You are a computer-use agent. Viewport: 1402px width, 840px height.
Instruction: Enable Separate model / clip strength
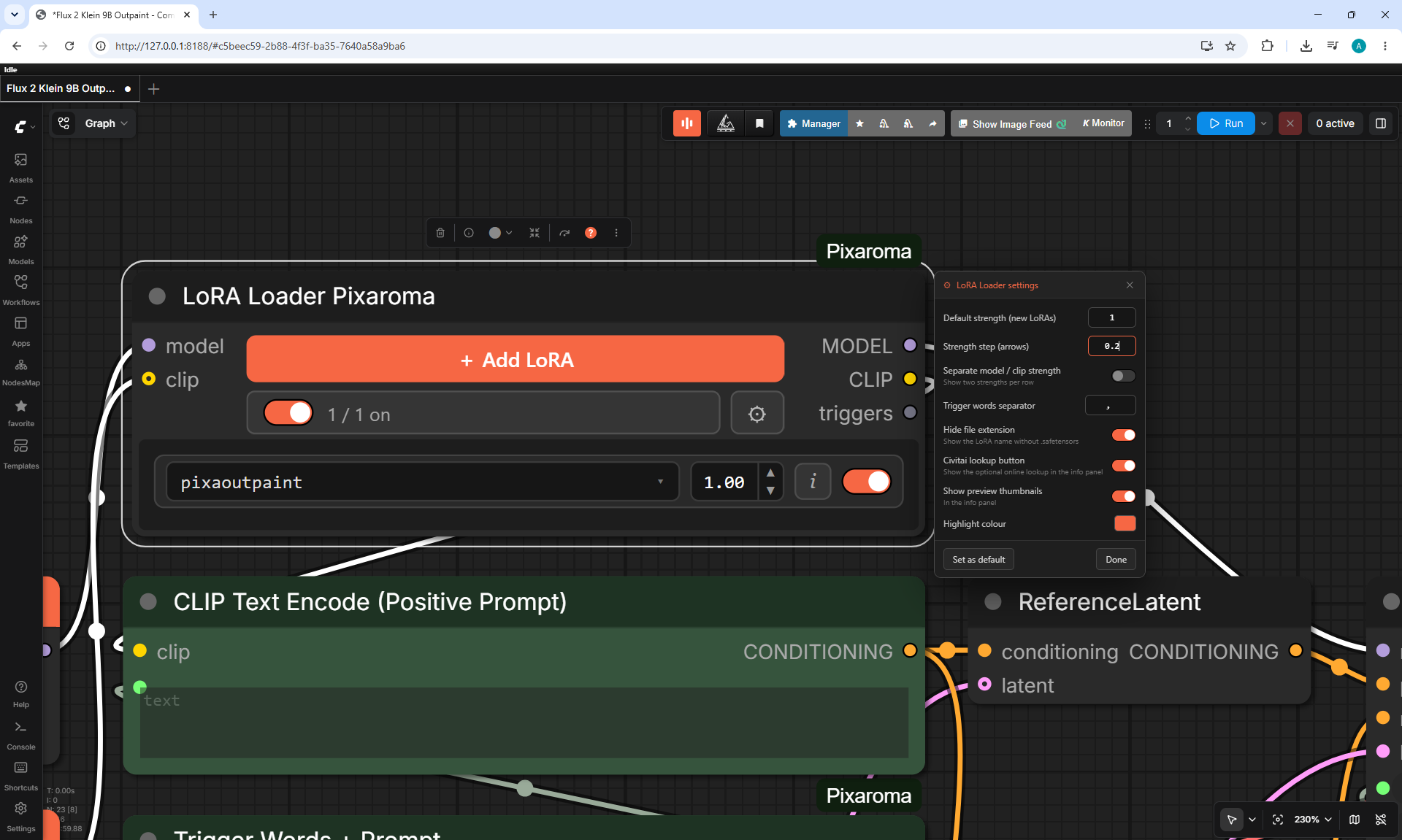pyautogui.click(x=1123, y=376)
